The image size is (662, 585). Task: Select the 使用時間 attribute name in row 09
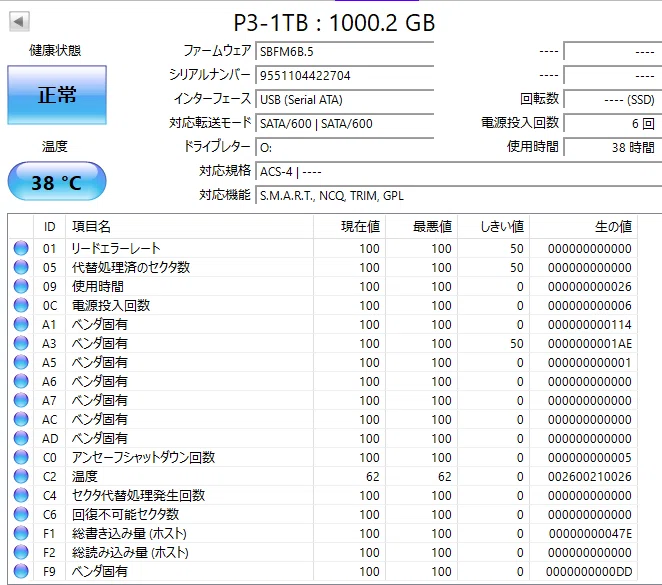[x=98, y=286]
